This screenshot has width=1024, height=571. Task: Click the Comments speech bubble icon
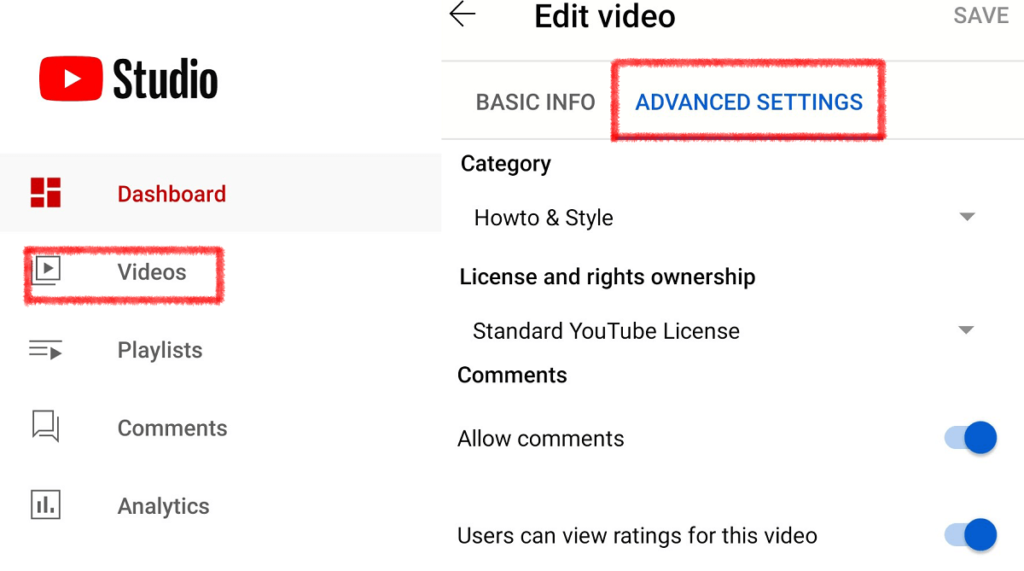click(x=46, y=426)
